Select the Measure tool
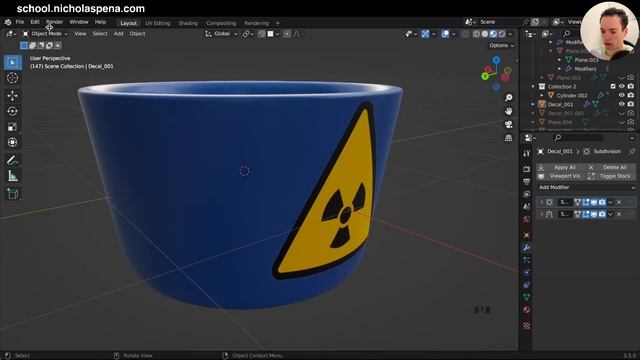This screenshot has height=360, width=640. click(13, 176)
